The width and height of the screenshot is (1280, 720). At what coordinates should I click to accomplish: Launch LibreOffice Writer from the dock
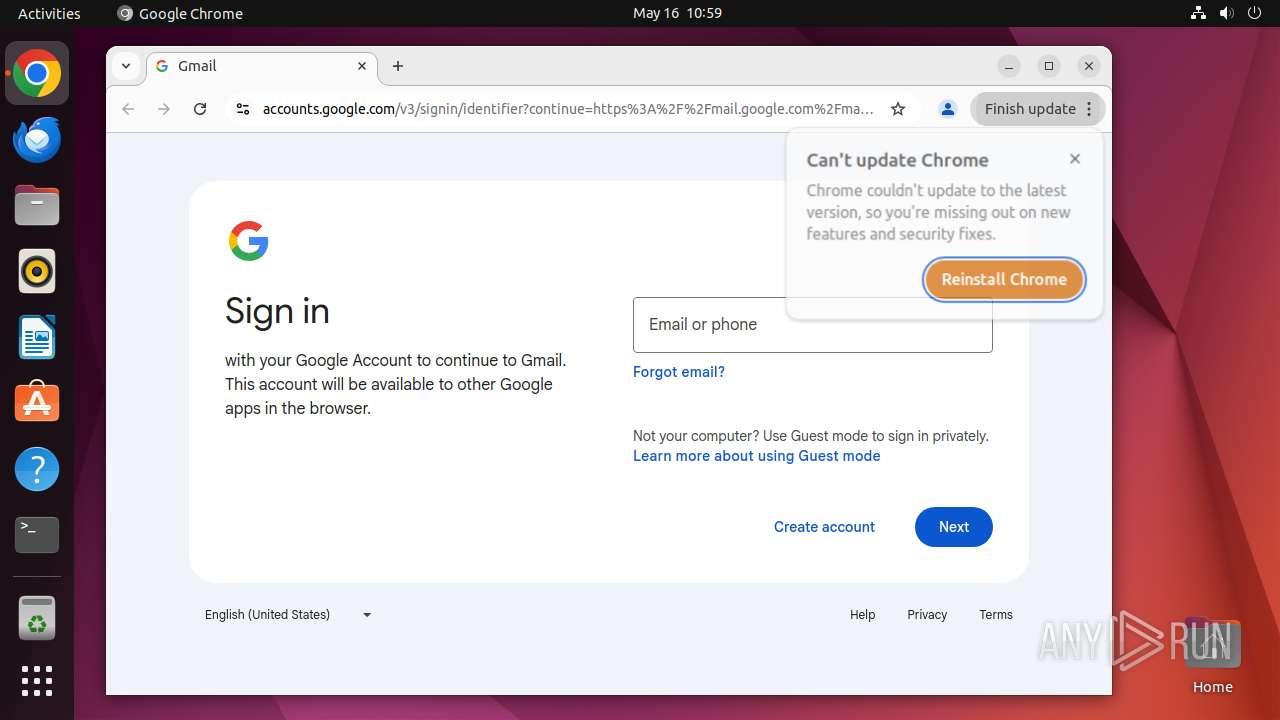click(x=37, y=337)
